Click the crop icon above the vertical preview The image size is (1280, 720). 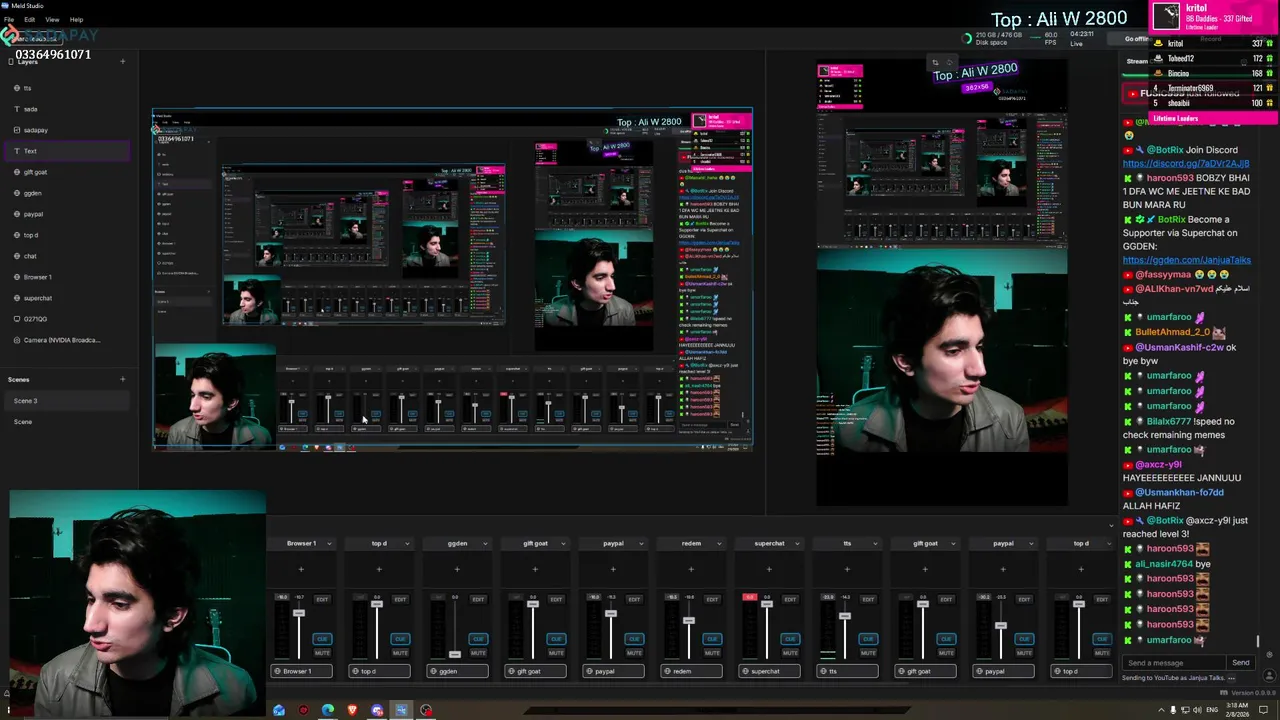(935, 62)
